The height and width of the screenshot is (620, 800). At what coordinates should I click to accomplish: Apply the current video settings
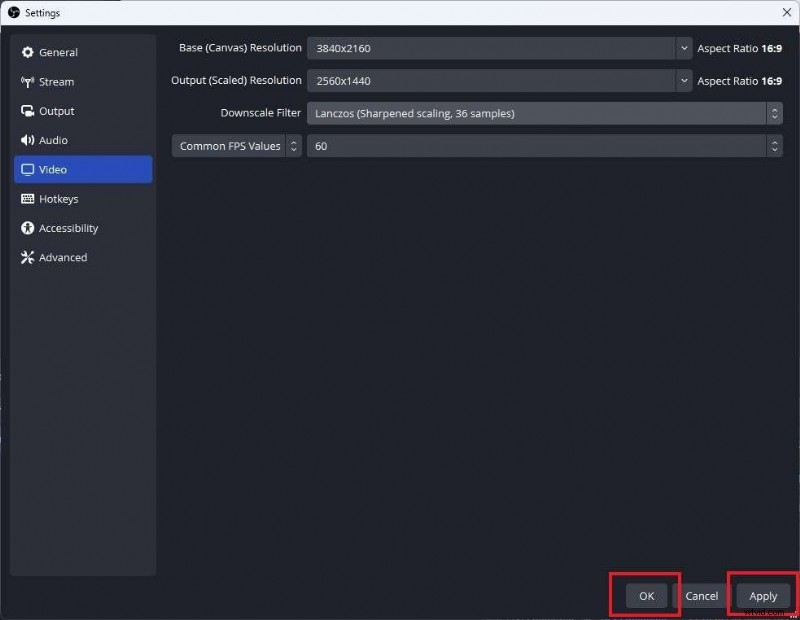[x=762, y=595]
